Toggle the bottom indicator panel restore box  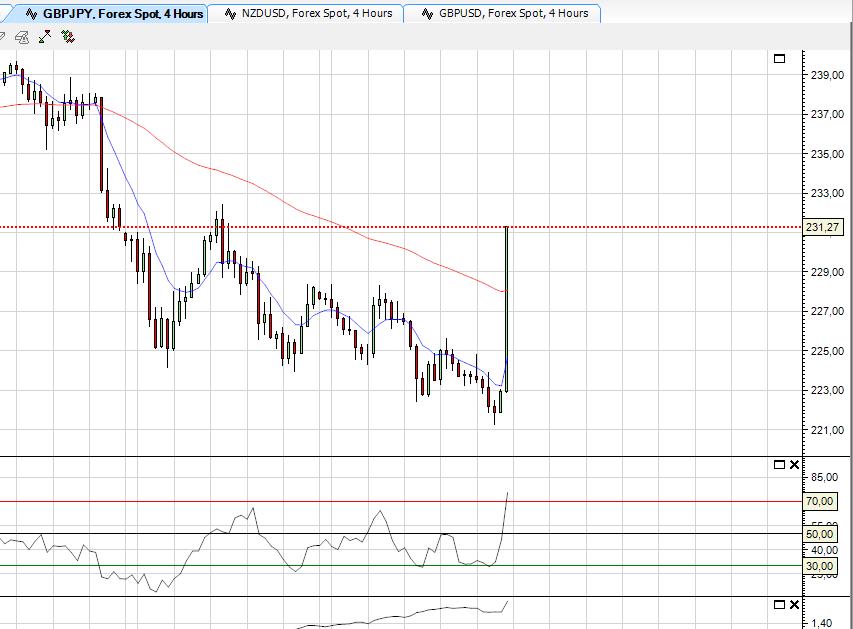tap(778, 604)
